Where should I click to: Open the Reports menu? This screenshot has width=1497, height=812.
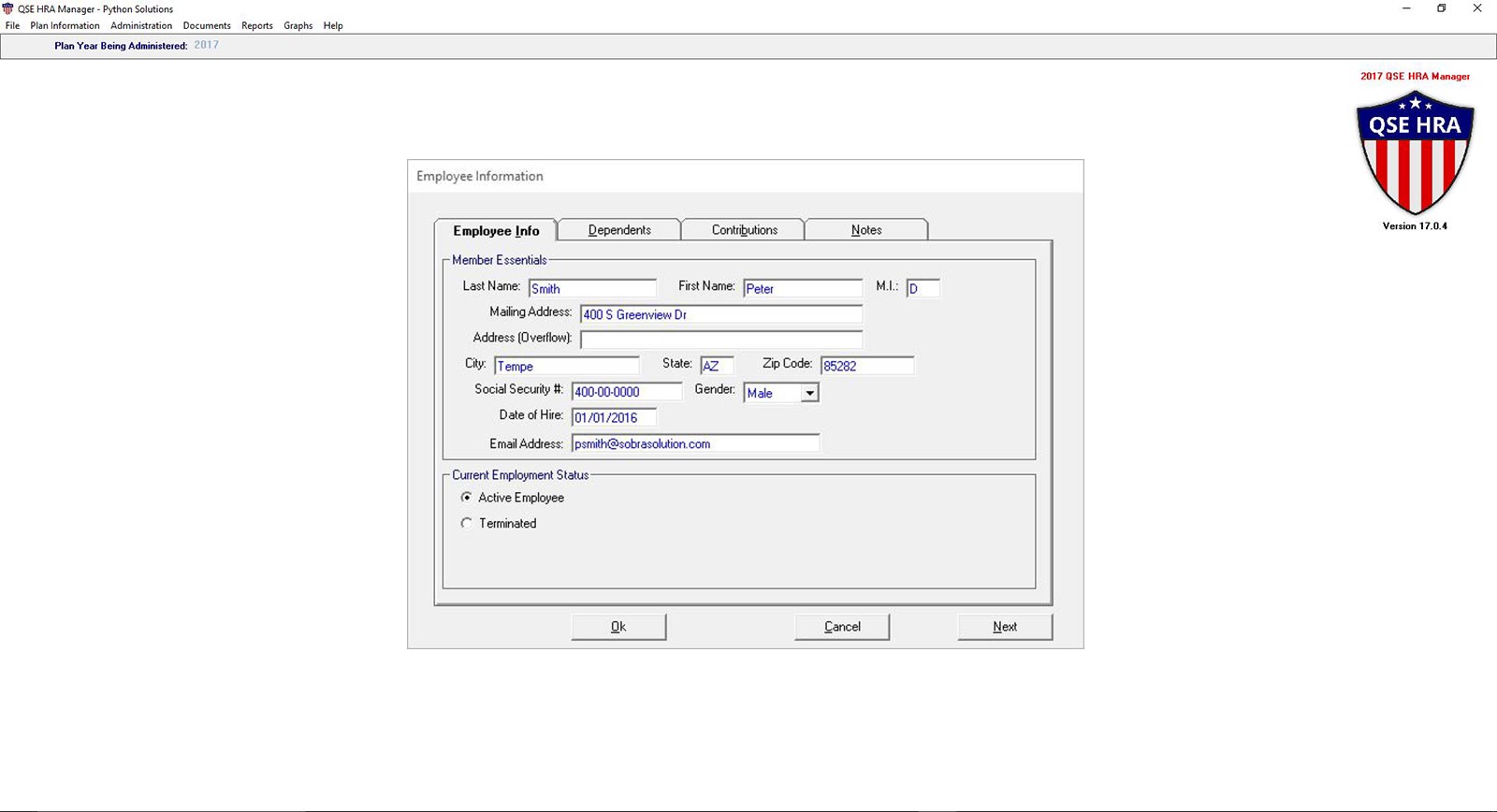point(257,25)
